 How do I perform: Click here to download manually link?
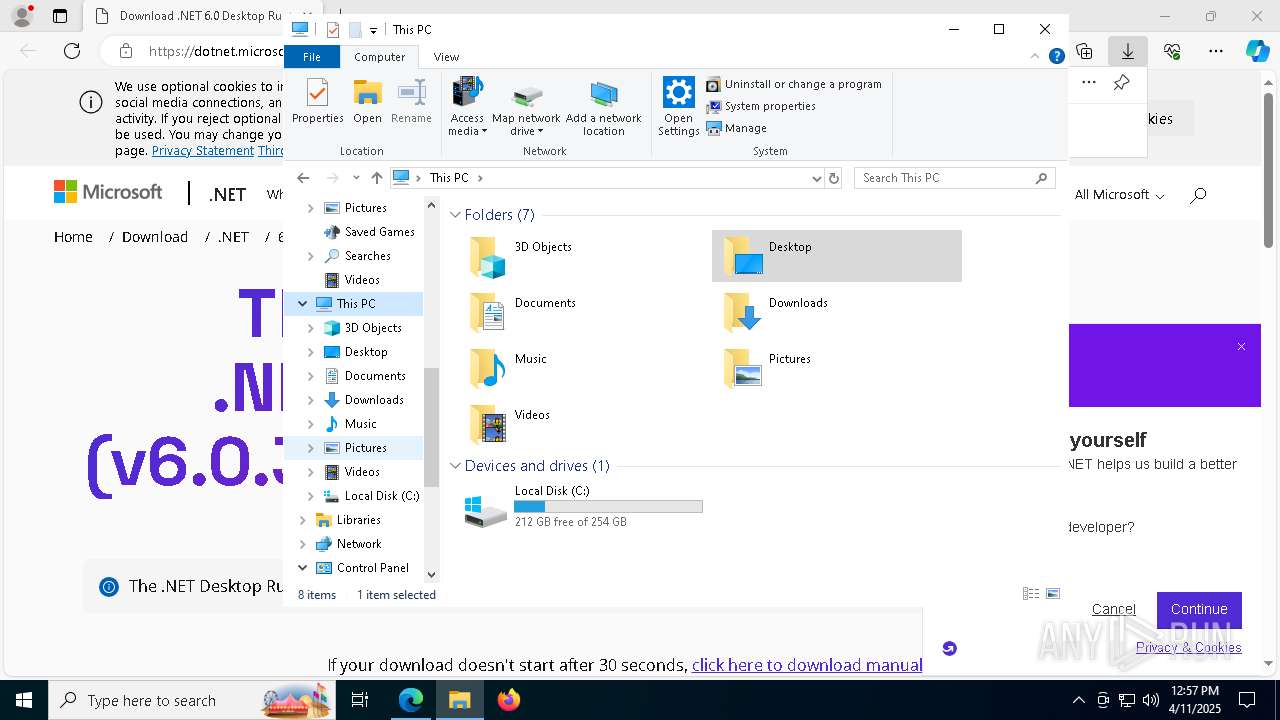point(807,665)
